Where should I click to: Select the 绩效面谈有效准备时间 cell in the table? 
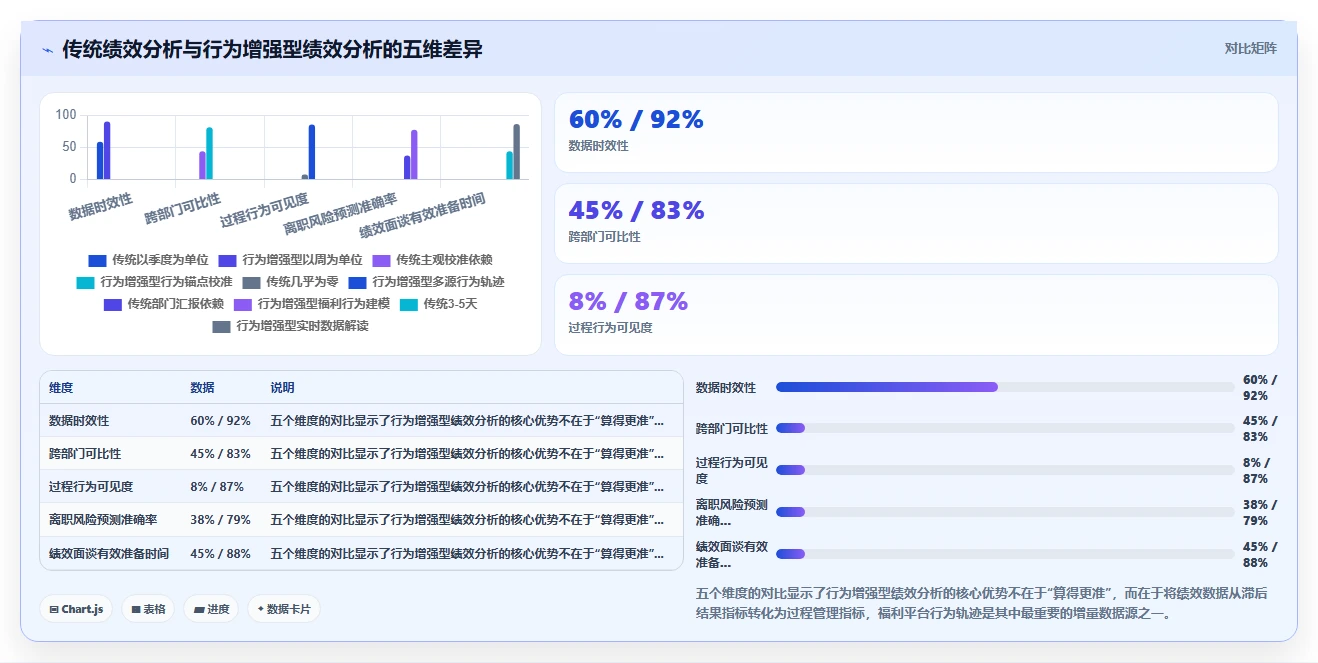coord(109,553)
